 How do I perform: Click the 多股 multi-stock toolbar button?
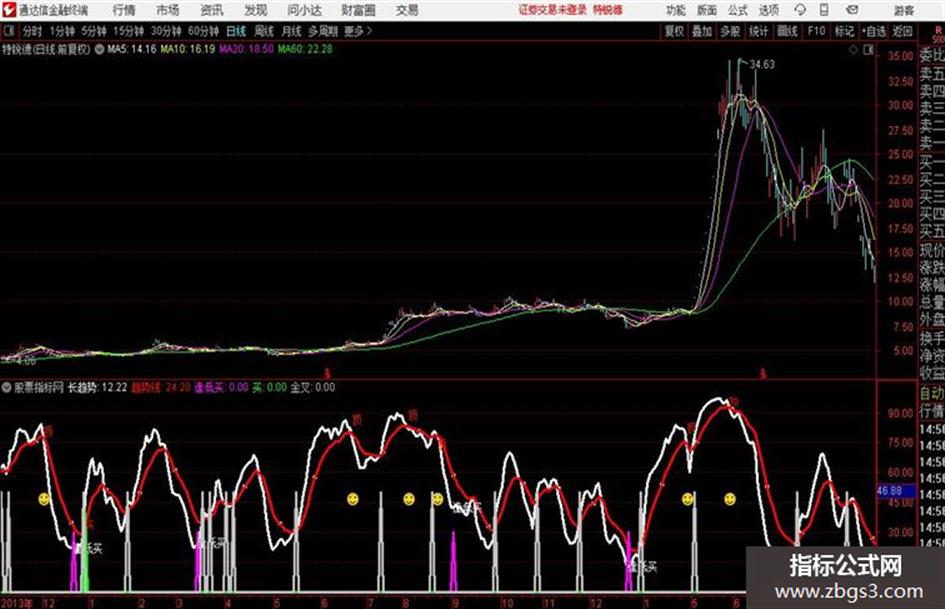pyautogui.click(x=730, y=31)
